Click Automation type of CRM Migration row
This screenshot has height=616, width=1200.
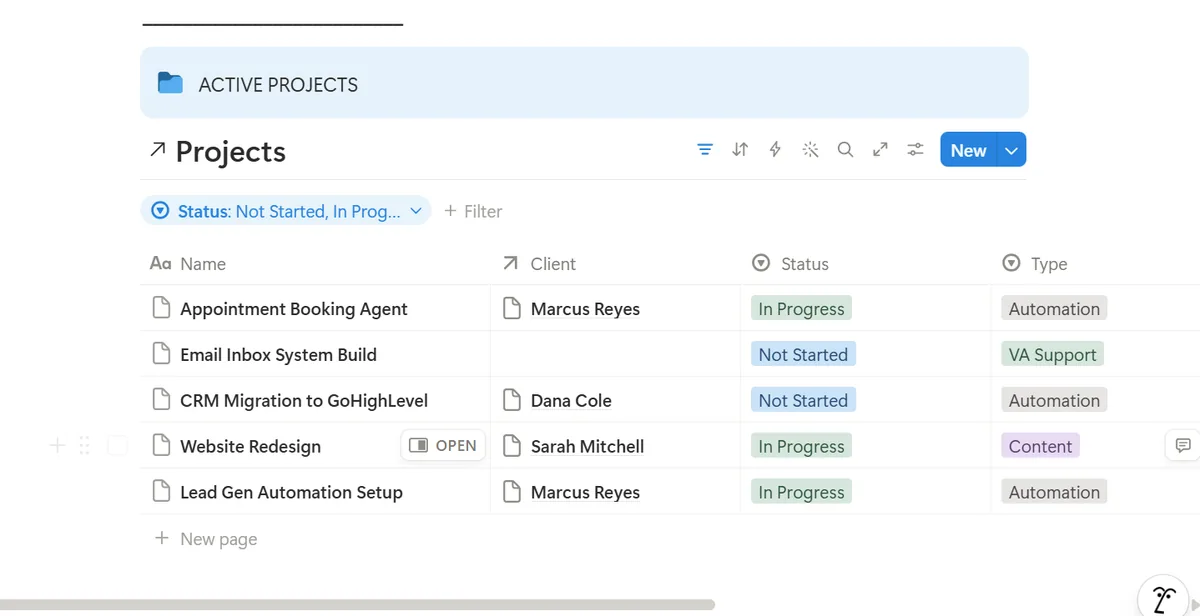1054,401
